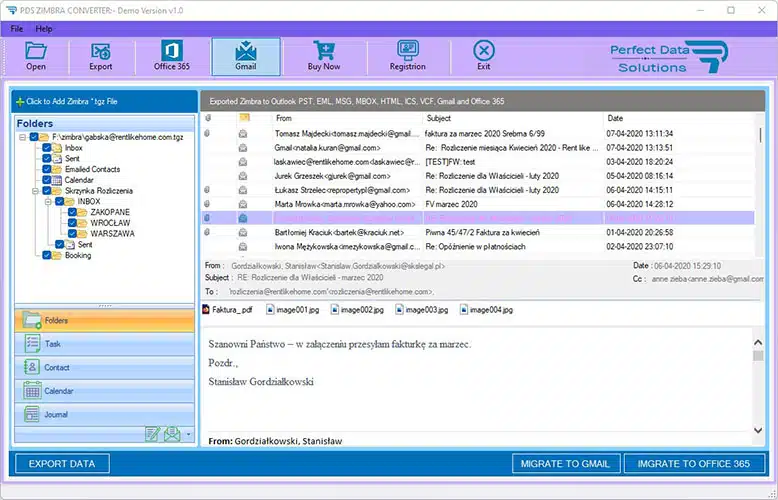Select the 'FV marzec 2020' email row
Image resolution: width=778 pixels, height=500 pixels.
(478, 204)
